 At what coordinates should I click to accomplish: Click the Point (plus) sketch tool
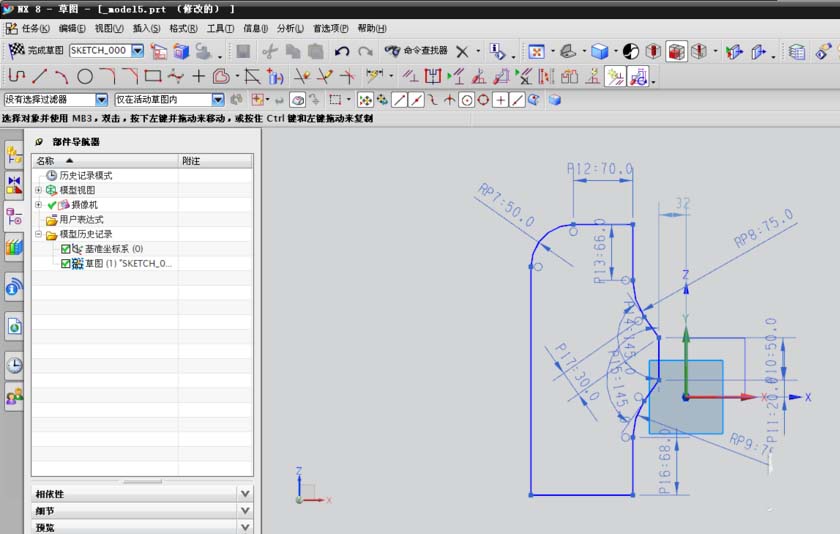click(x=199, y=76)
